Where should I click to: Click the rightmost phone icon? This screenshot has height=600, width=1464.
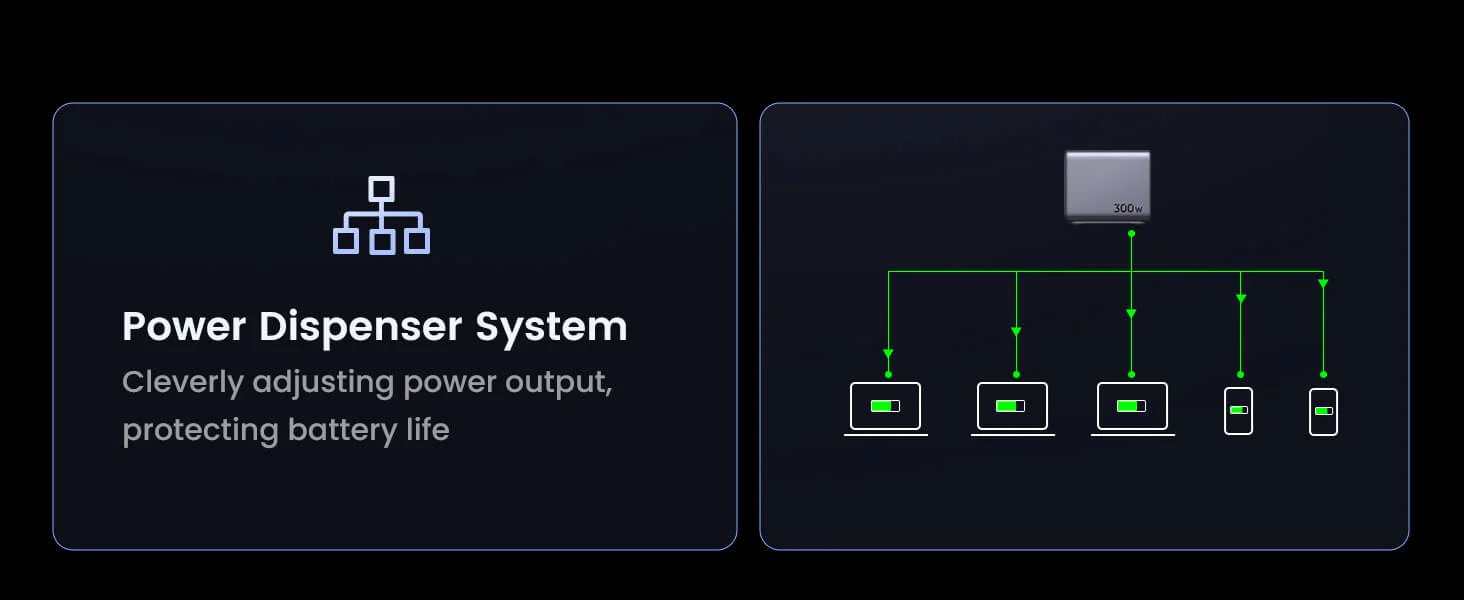pyautogui.click(x=1324, y=411)
